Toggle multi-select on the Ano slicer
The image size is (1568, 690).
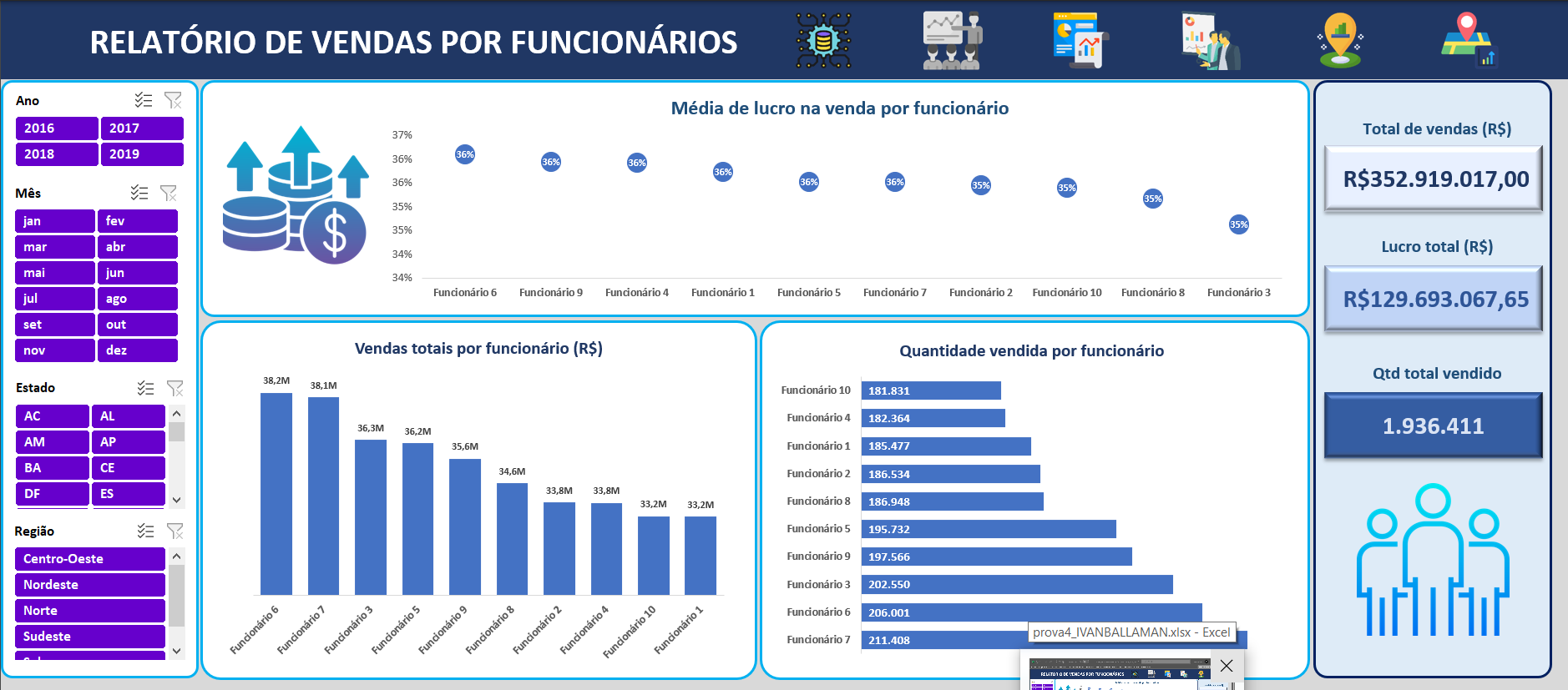coord(144,100)
